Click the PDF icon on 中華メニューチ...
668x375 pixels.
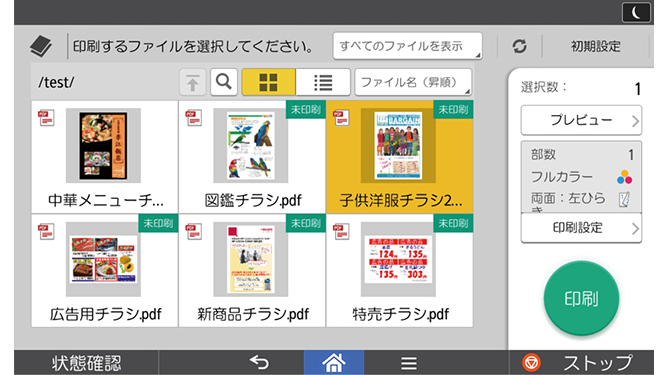click(46, 118)
